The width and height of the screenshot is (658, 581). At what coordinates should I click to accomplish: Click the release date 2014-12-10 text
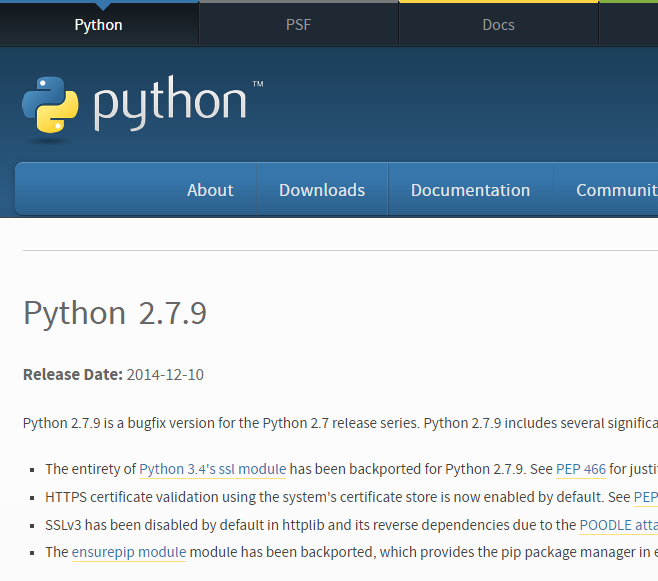click(x=165, y=375)
